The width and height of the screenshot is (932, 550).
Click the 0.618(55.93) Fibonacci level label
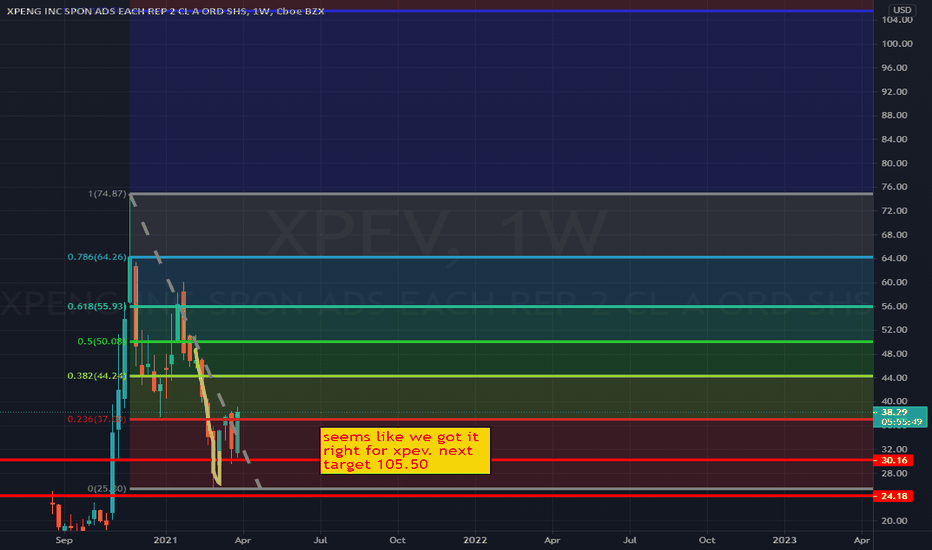97,306
